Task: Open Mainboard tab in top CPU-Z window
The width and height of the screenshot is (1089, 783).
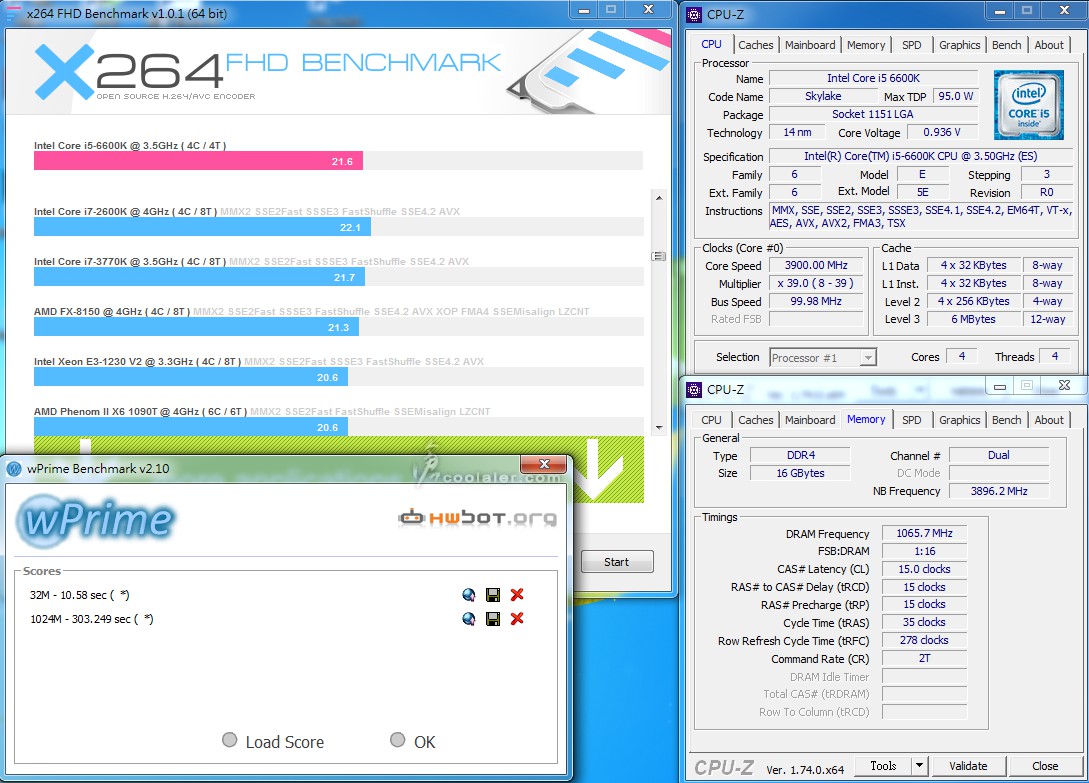Action: tap(810, 45)
